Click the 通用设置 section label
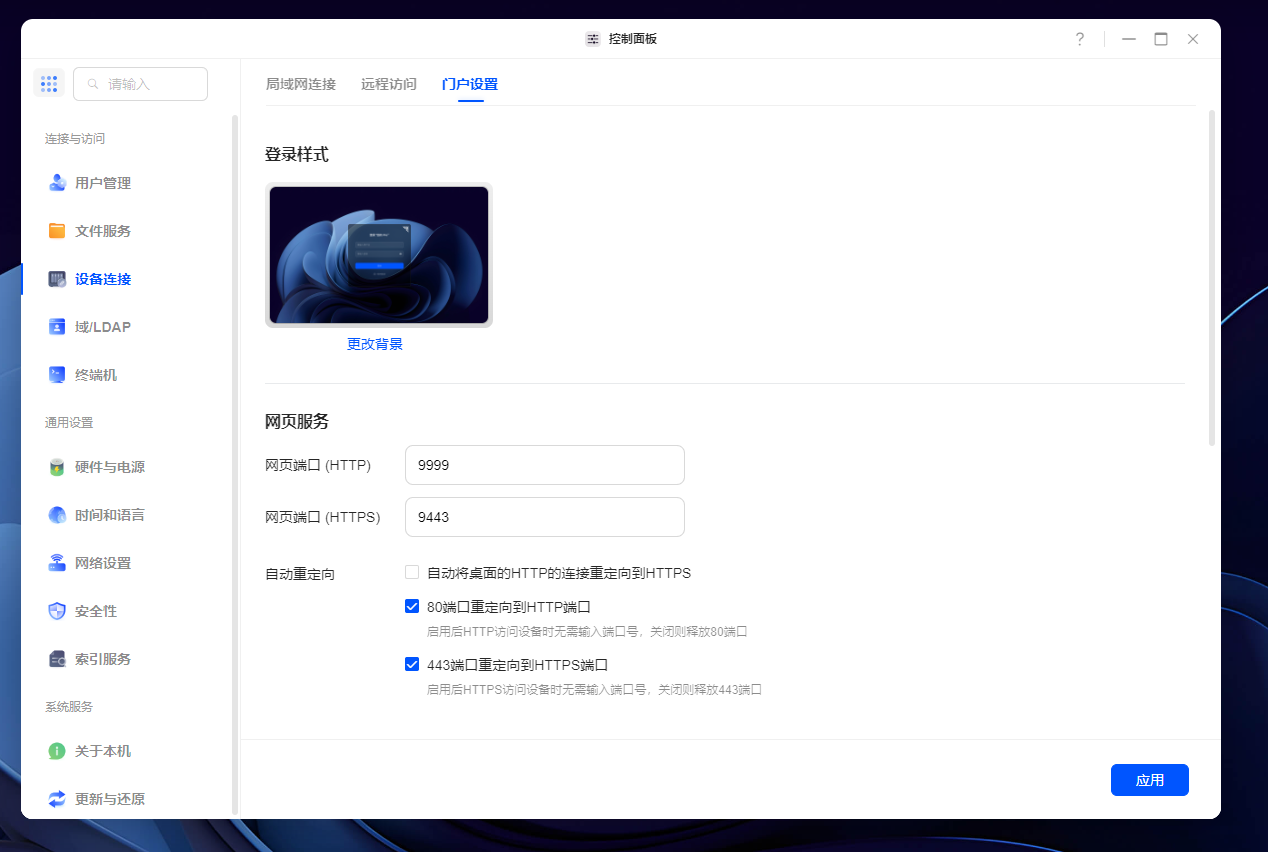This screenshot has width=1268, height=852. (69, 423)
